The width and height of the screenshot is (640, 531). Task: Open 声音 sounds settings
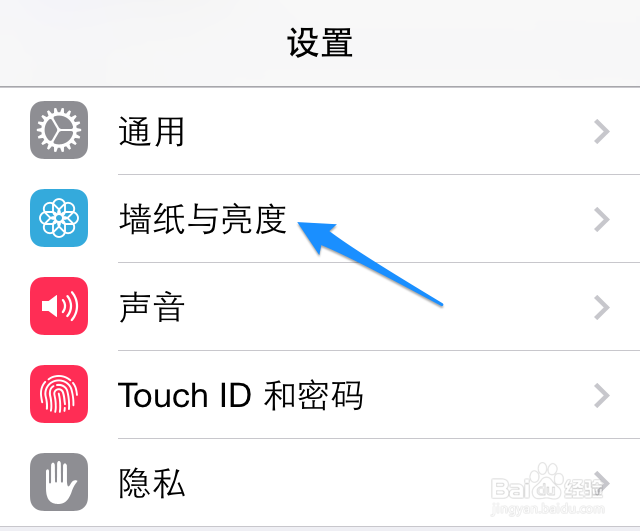click(151, 307)
